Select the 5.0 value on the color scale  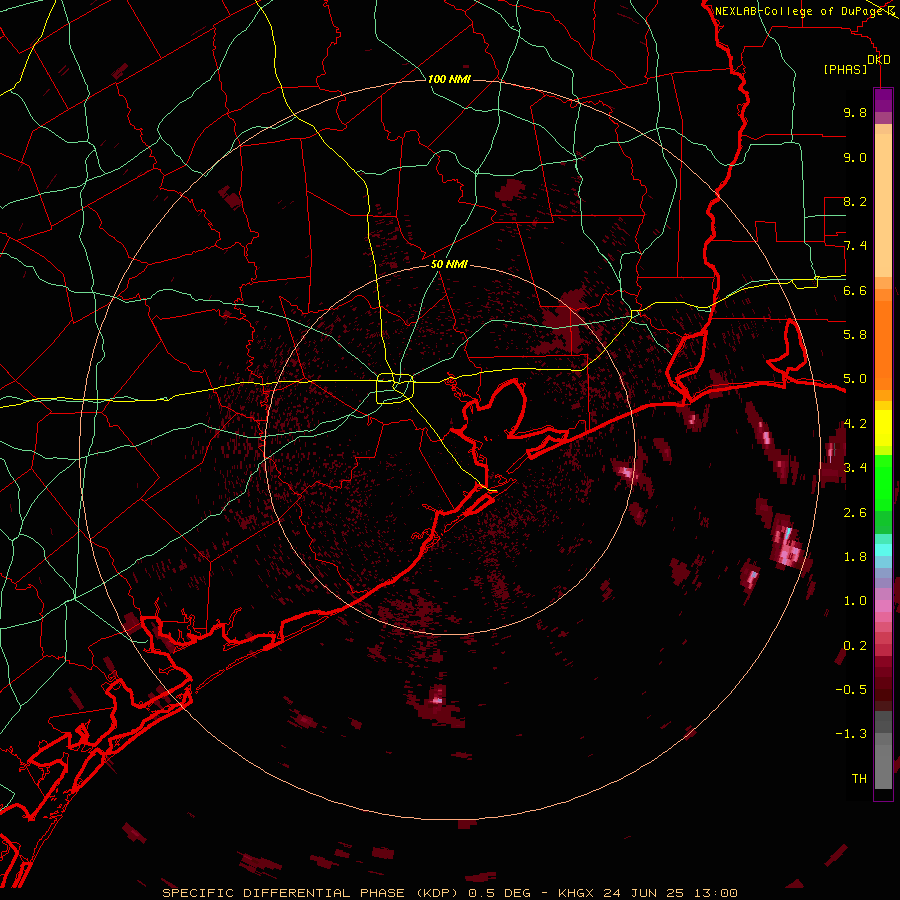855,379
